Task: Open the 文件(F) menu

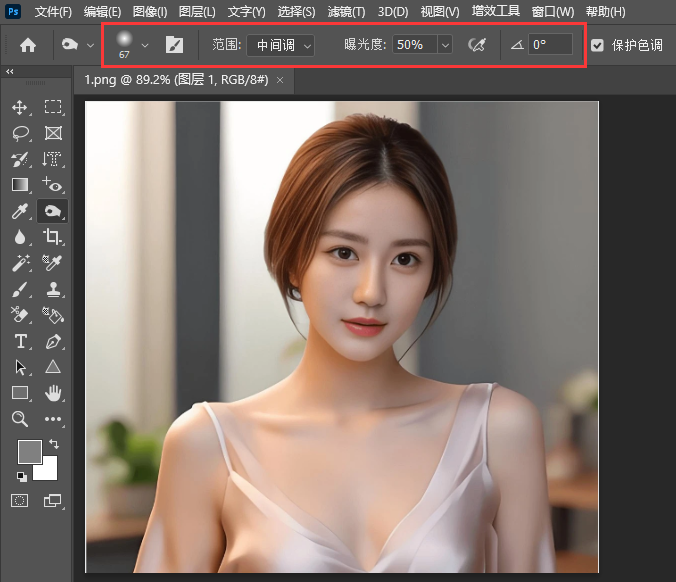Action: click(x=53, y=12)
